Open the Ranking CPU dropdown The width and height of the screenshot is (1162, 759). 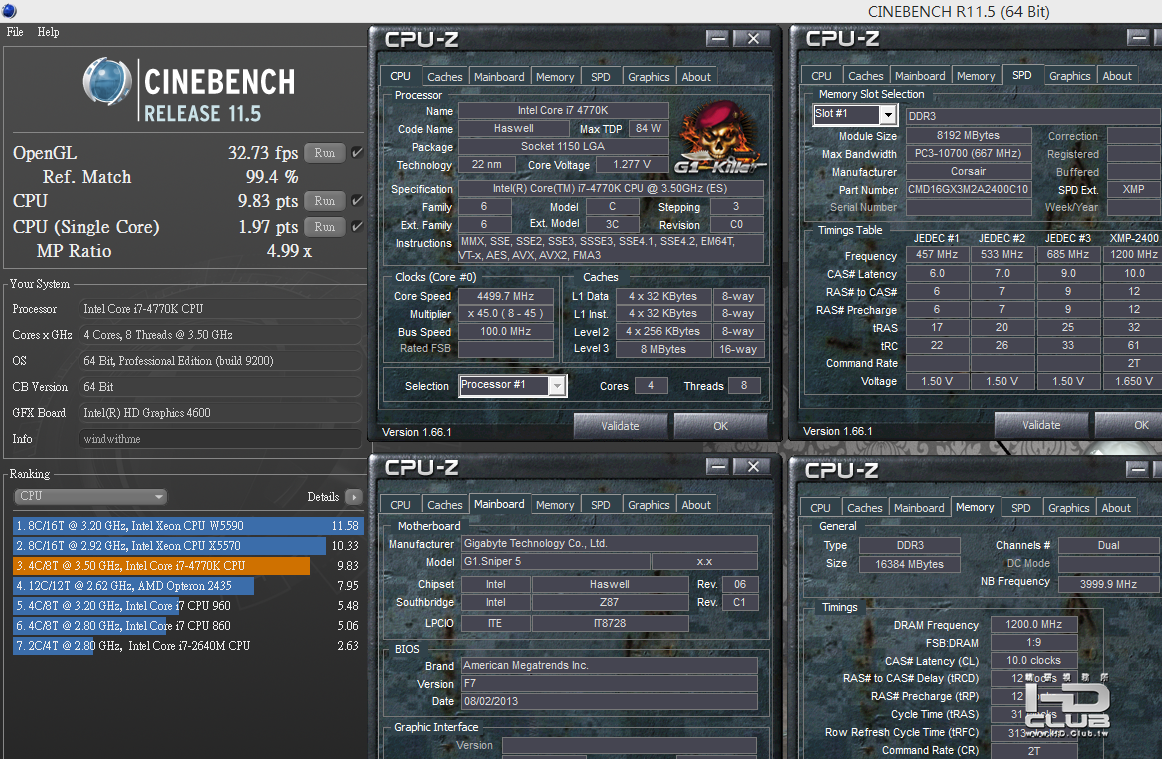90,496
